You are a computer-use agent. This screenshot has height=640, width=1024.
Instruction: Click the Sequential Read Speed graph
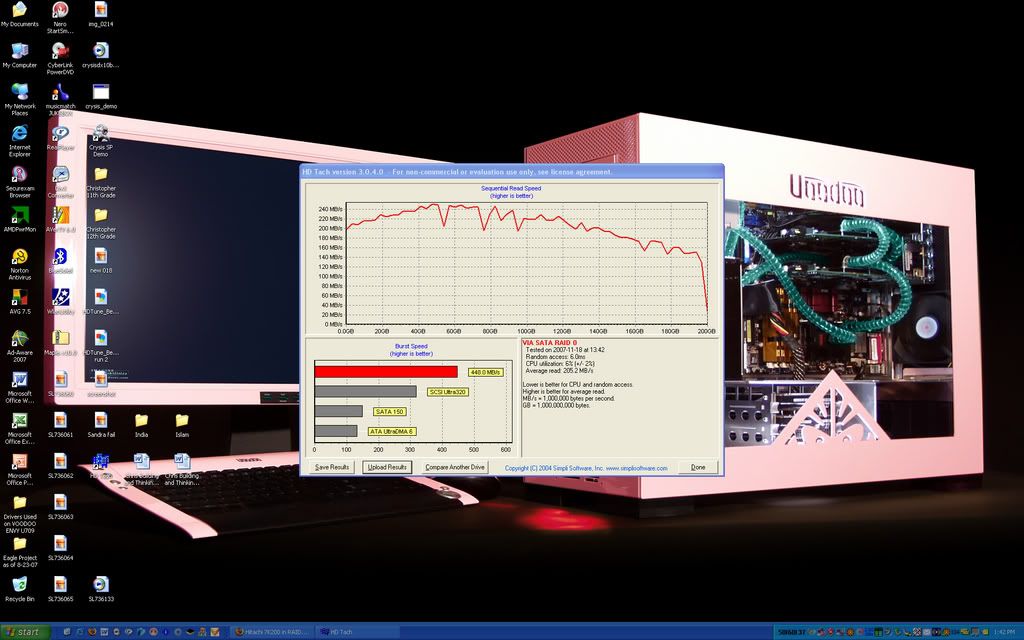pyautogui.click(x=526, y=263)
